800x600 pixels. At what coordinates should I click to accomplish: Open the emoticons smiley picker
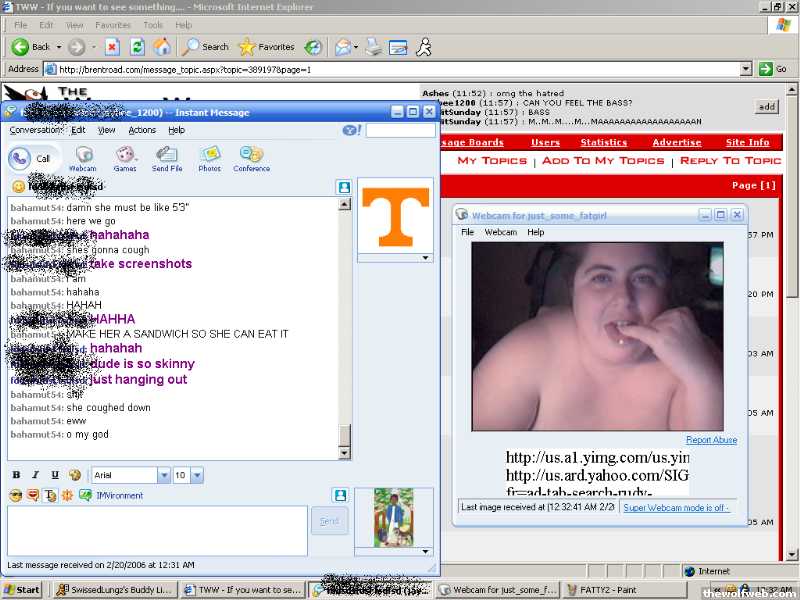point(15,495)
